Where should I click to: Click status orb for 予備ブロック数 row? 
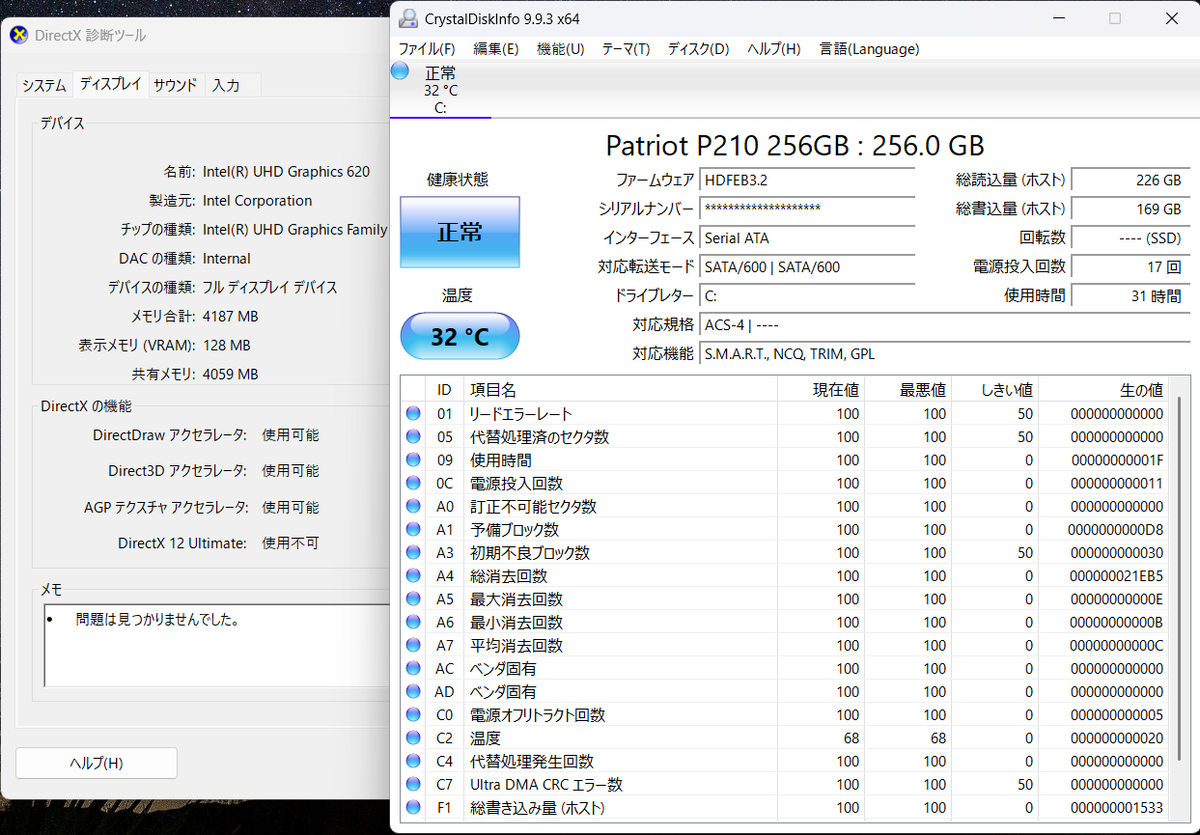coord(413,529)
